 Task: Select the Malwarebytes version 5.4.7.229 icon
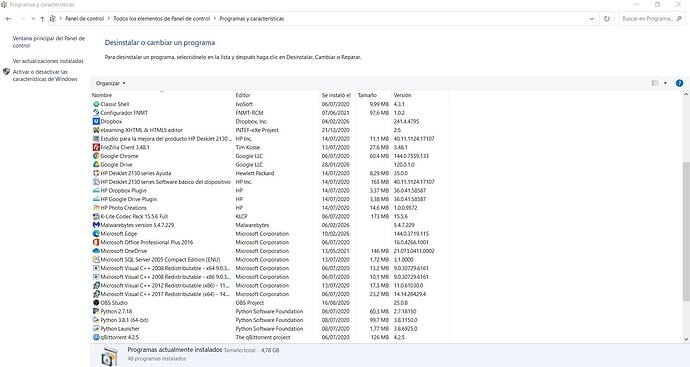click(x=96, y=225)
